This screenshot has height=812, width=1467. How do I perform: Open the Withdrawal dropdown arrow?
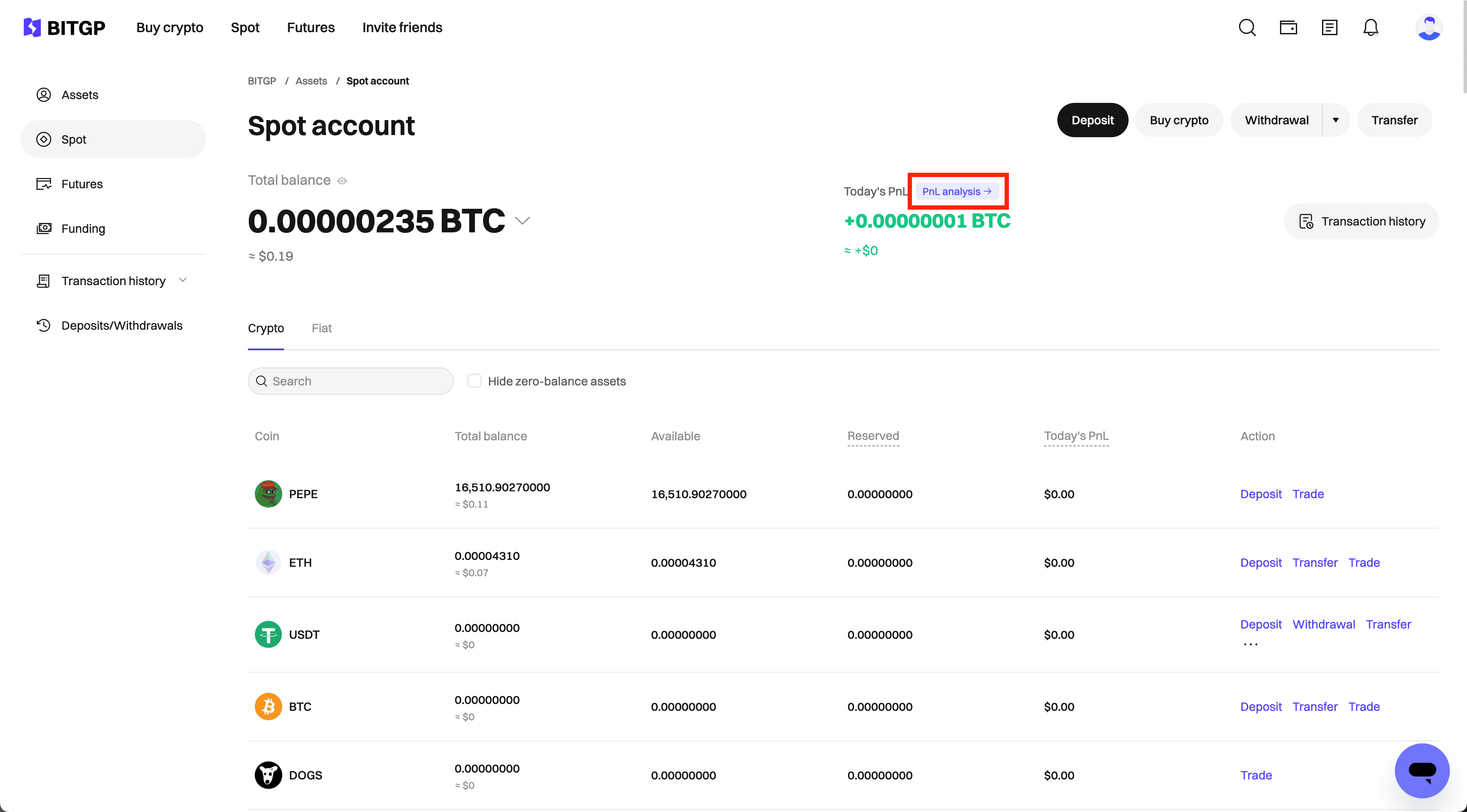(1335, 120)
